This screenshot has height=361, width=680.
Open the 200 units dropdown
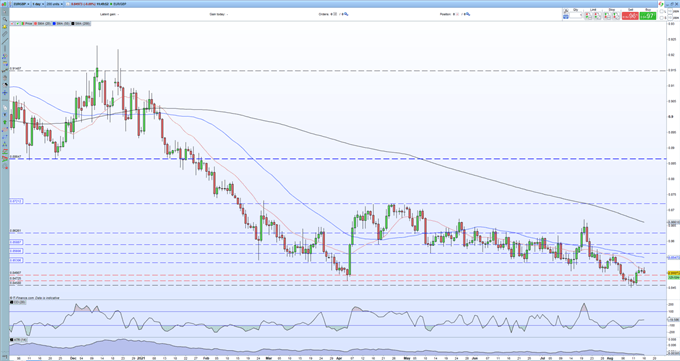[55, 4]
